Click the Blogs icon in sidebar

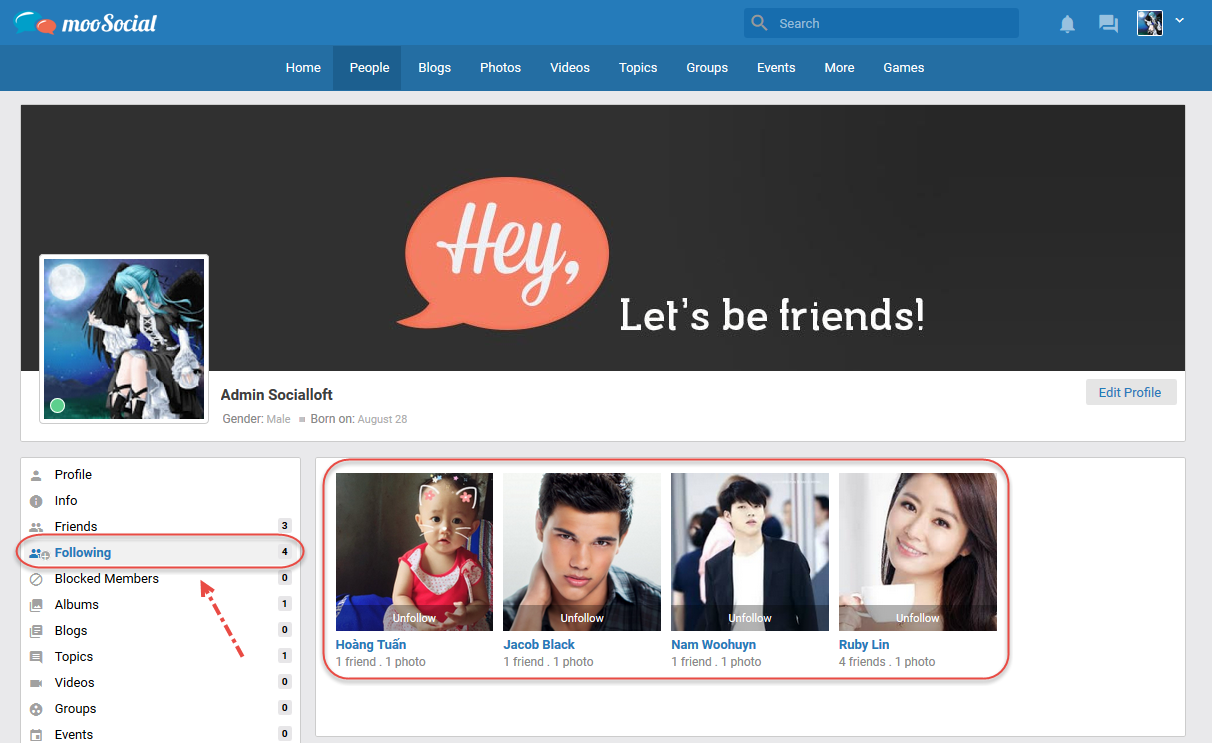(x=36, y=631)
